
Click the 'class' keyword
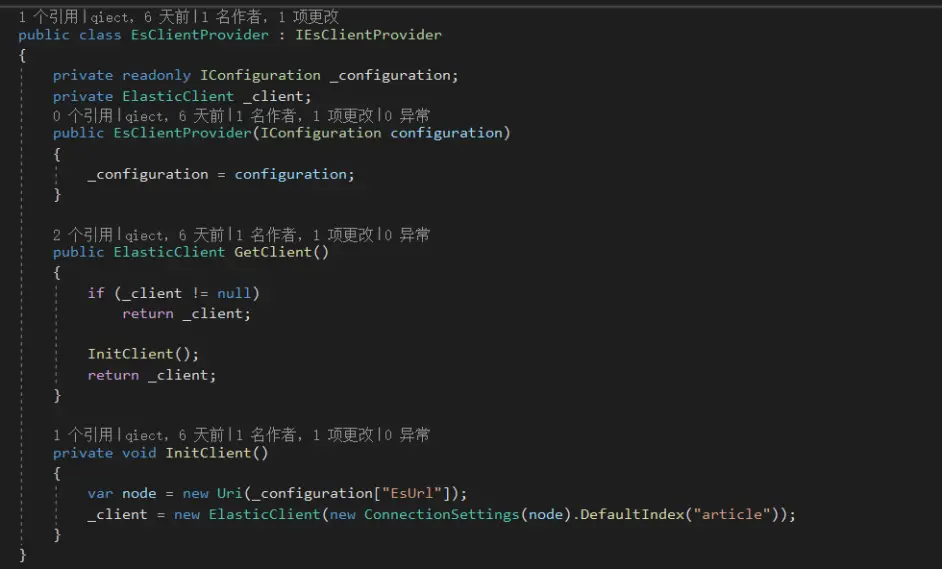coord(100,35)
